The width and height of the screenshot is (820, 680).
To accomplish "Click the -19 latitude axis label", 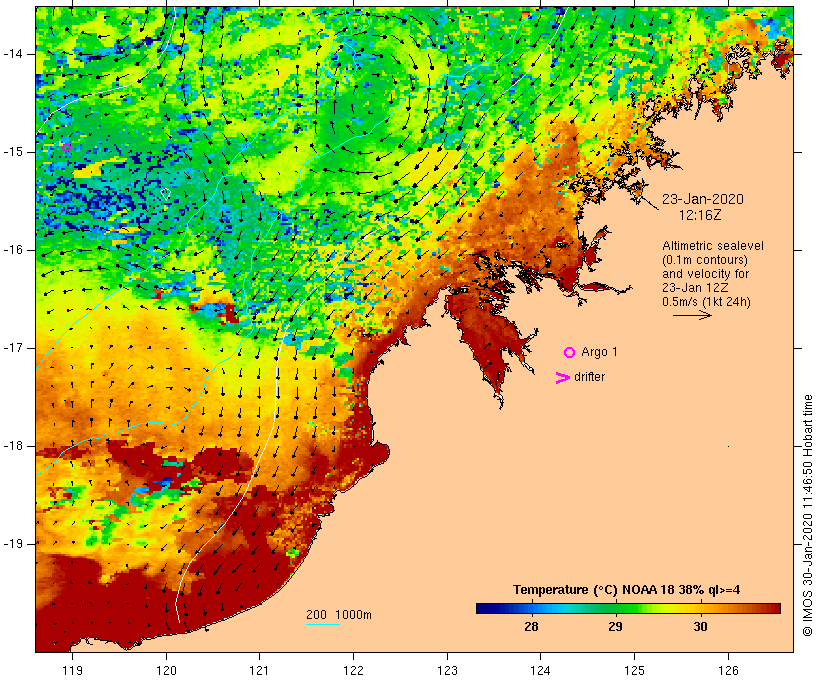I will tap(13, 544).
